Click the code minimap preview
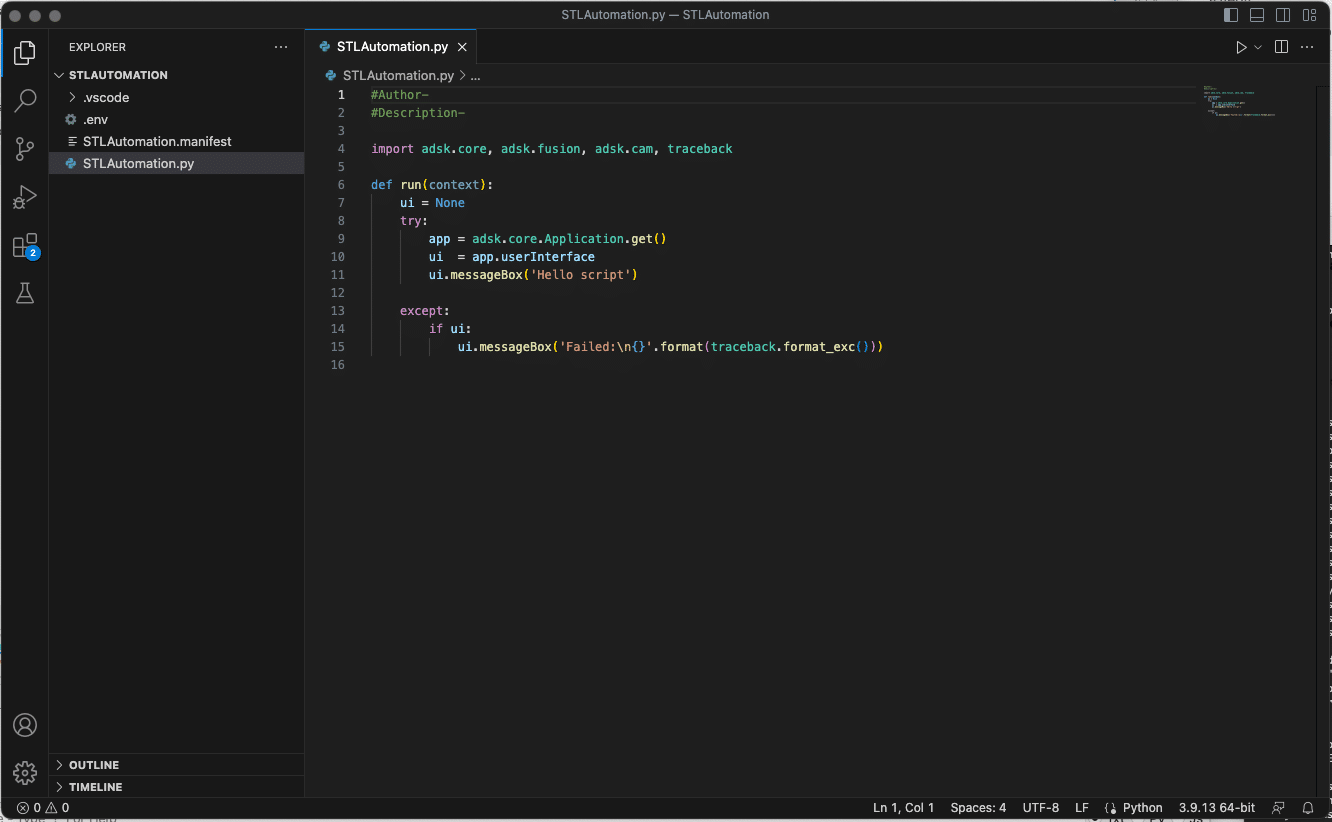The height and width of the screenshot is (822, 1332). tap(1240, 102)
